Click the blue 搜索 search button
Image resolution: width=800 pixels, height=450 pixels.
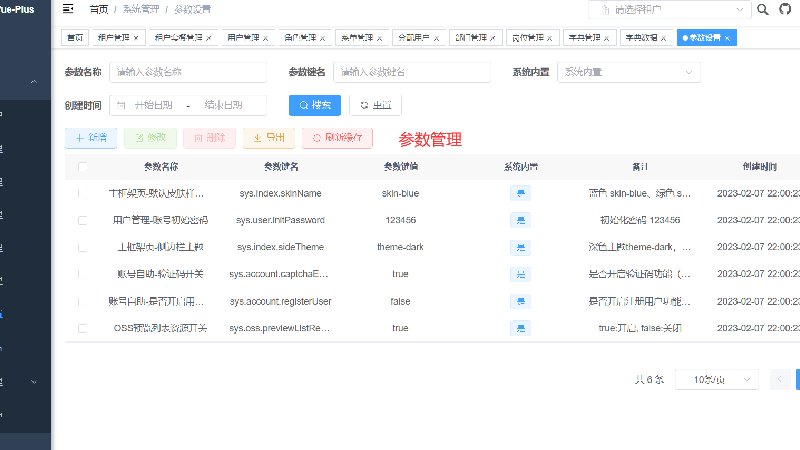click(315, 105)
